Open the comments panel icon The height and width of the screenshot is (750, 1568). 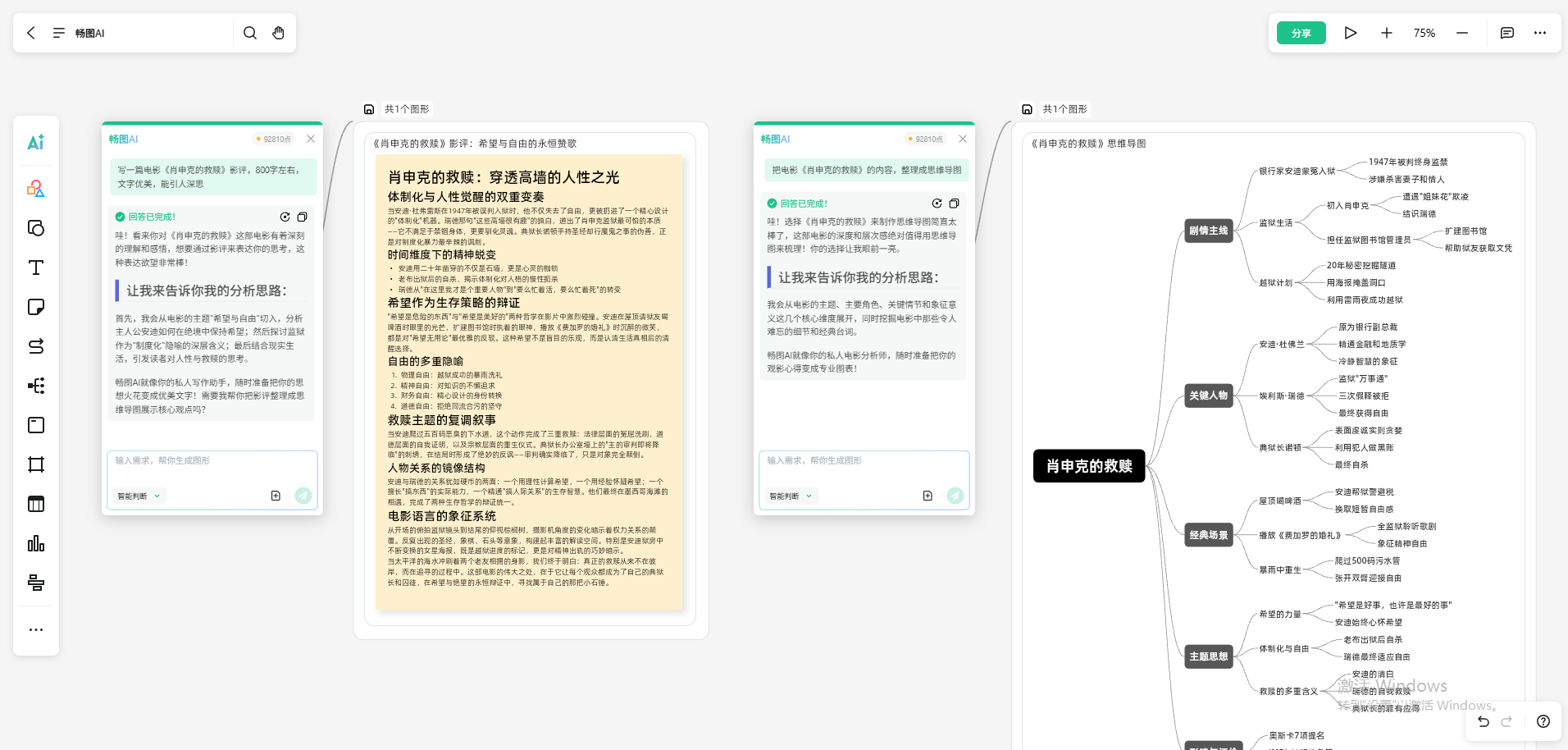[x=1507, y=33]
